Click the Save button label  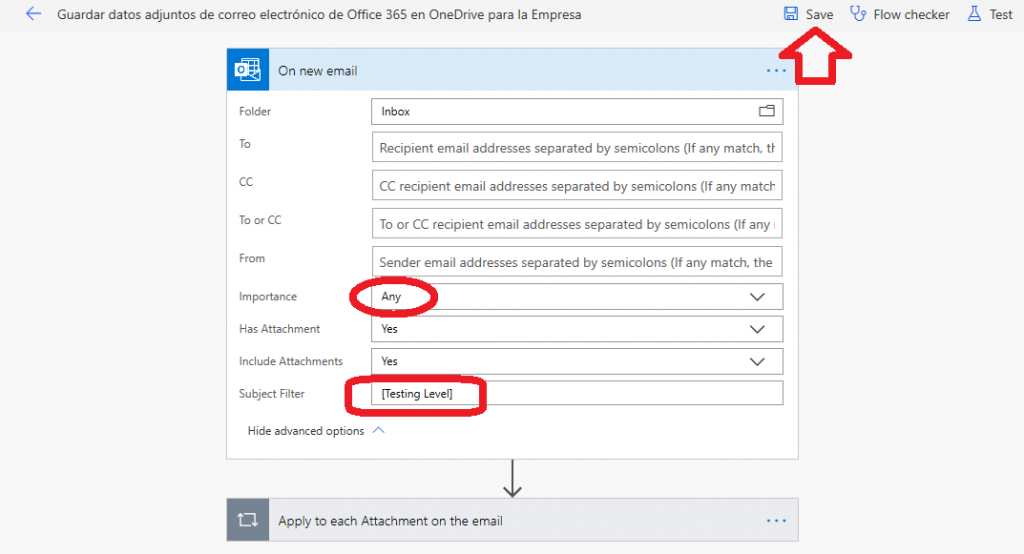pos(819,15)
